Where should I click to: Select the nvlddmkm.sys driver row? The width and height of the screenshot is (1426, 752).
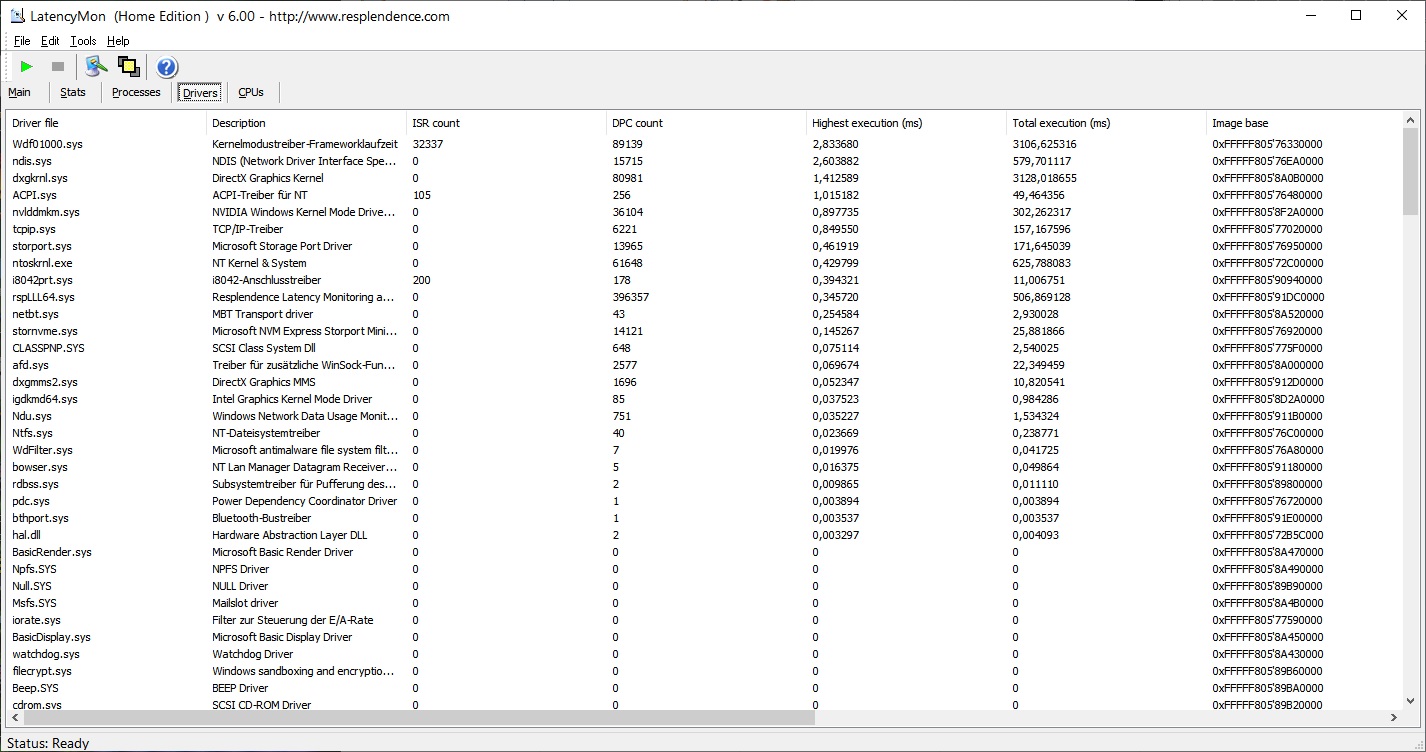click(x=704, y=212)
